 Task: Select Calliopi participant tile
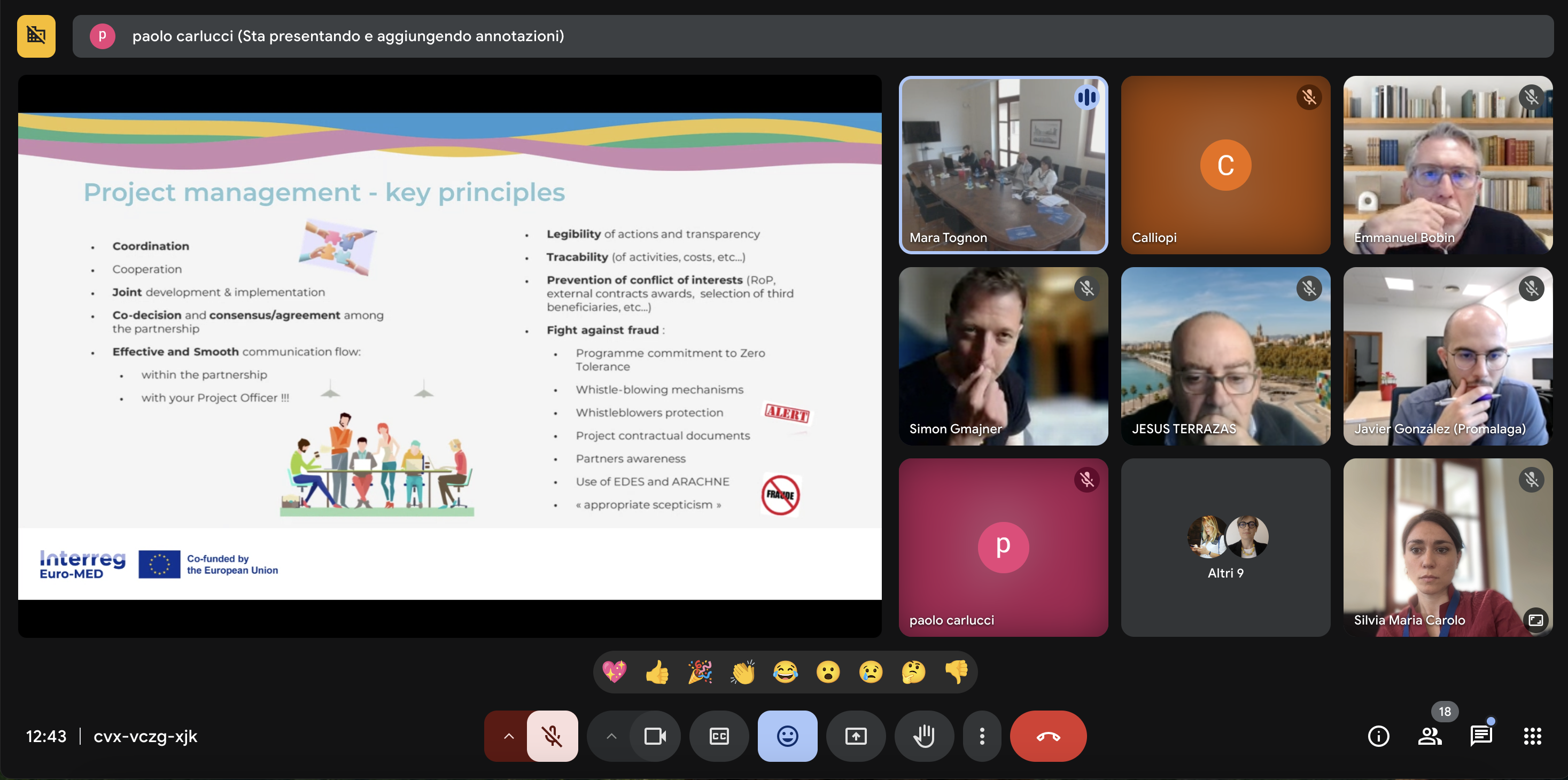tap(1225, 165)
